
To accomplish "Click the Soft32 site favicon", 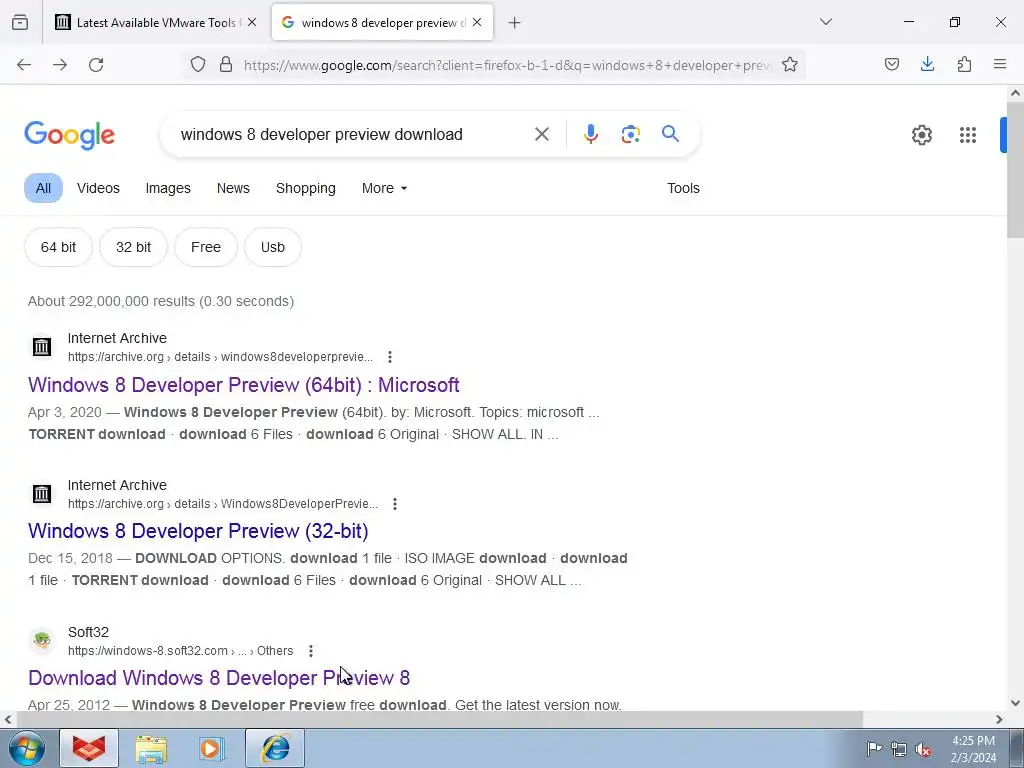I will tap(42, 641).
